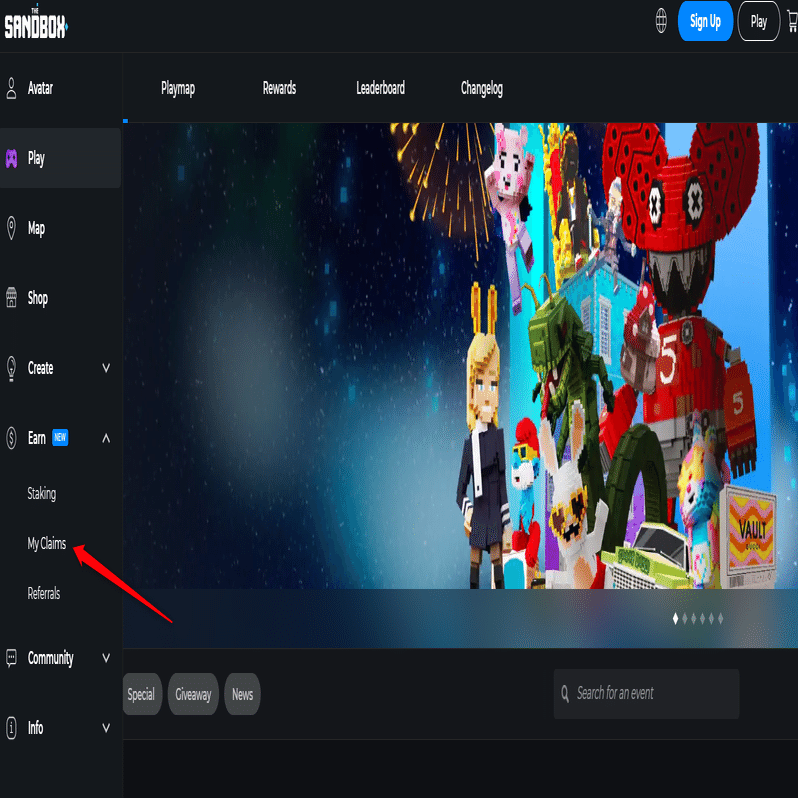Click the hero banner artwork
This screenshot has height=798, width=798.
pyautogui.click(x=460, y=356)
